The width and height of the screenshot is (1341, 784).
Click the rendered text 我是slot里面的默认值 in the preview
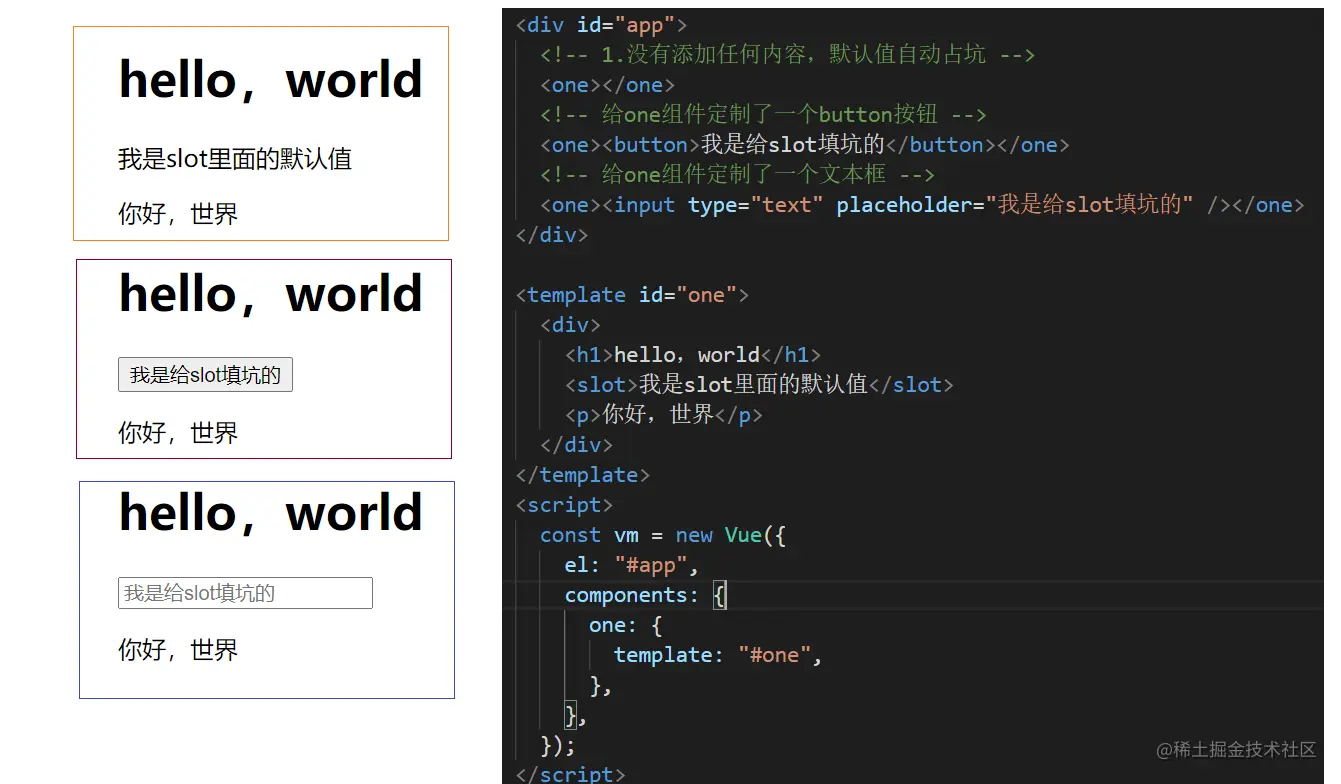coord(235,159)
